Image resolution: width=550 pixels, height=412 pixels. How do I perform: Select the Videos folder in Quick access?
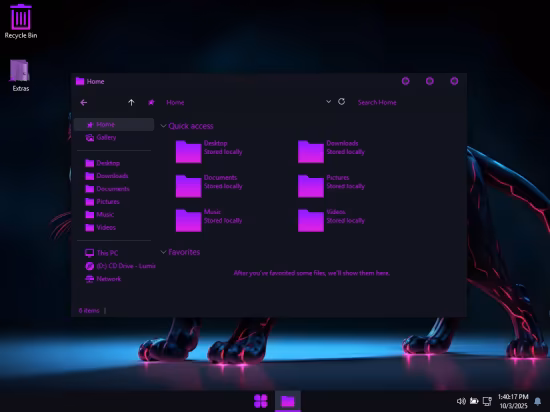[331, 220]
